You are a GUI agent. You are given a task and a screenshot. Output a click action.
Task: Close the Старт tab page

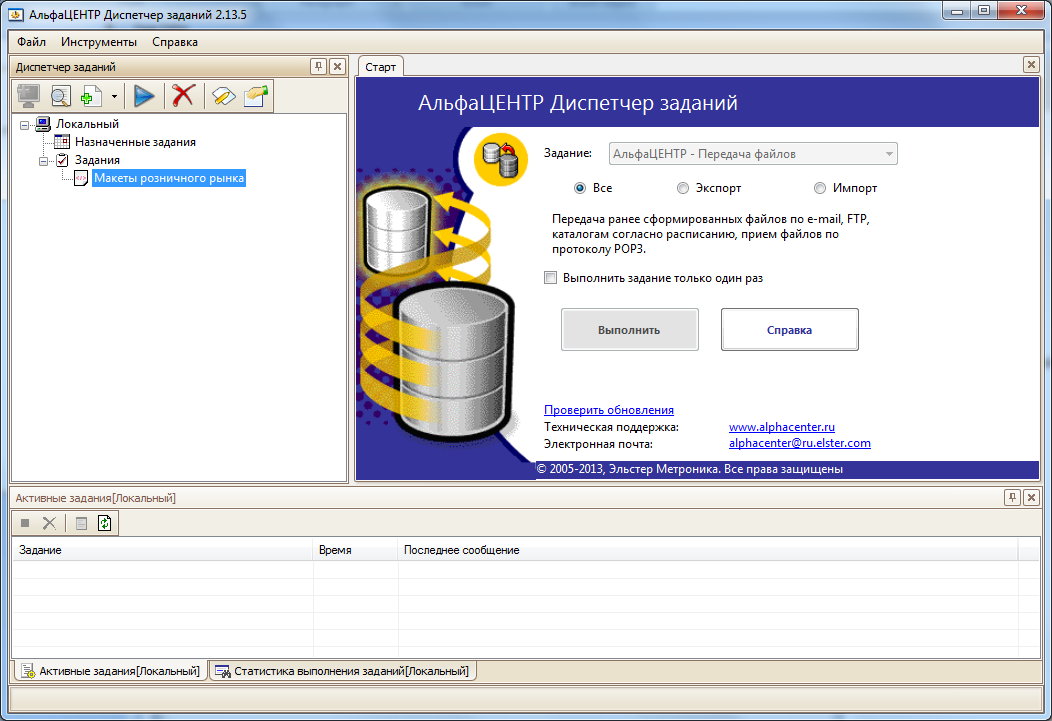[1031, 64]
